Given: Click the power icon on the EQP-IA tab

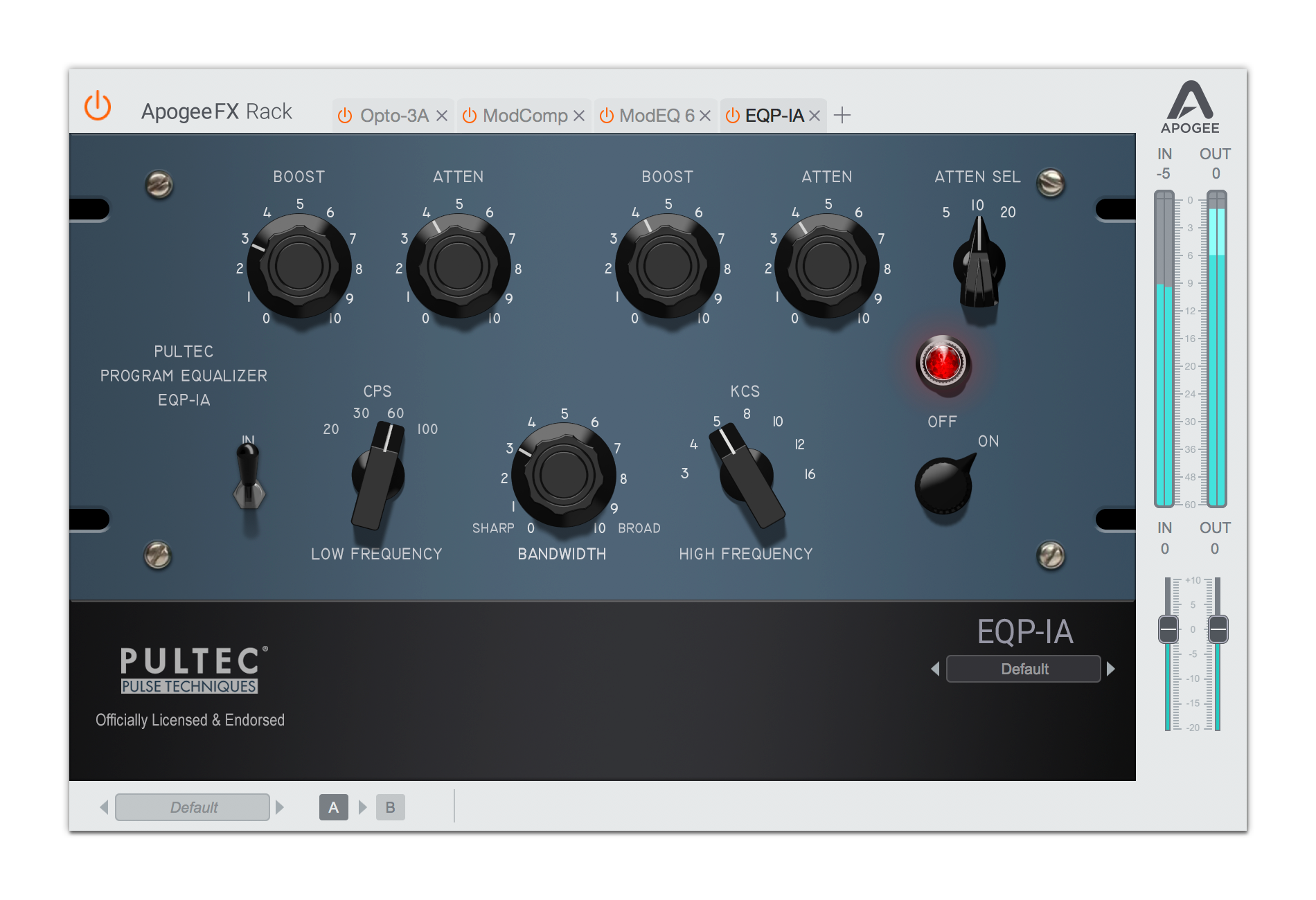Looking at the screenshot, I should (733, 115).
